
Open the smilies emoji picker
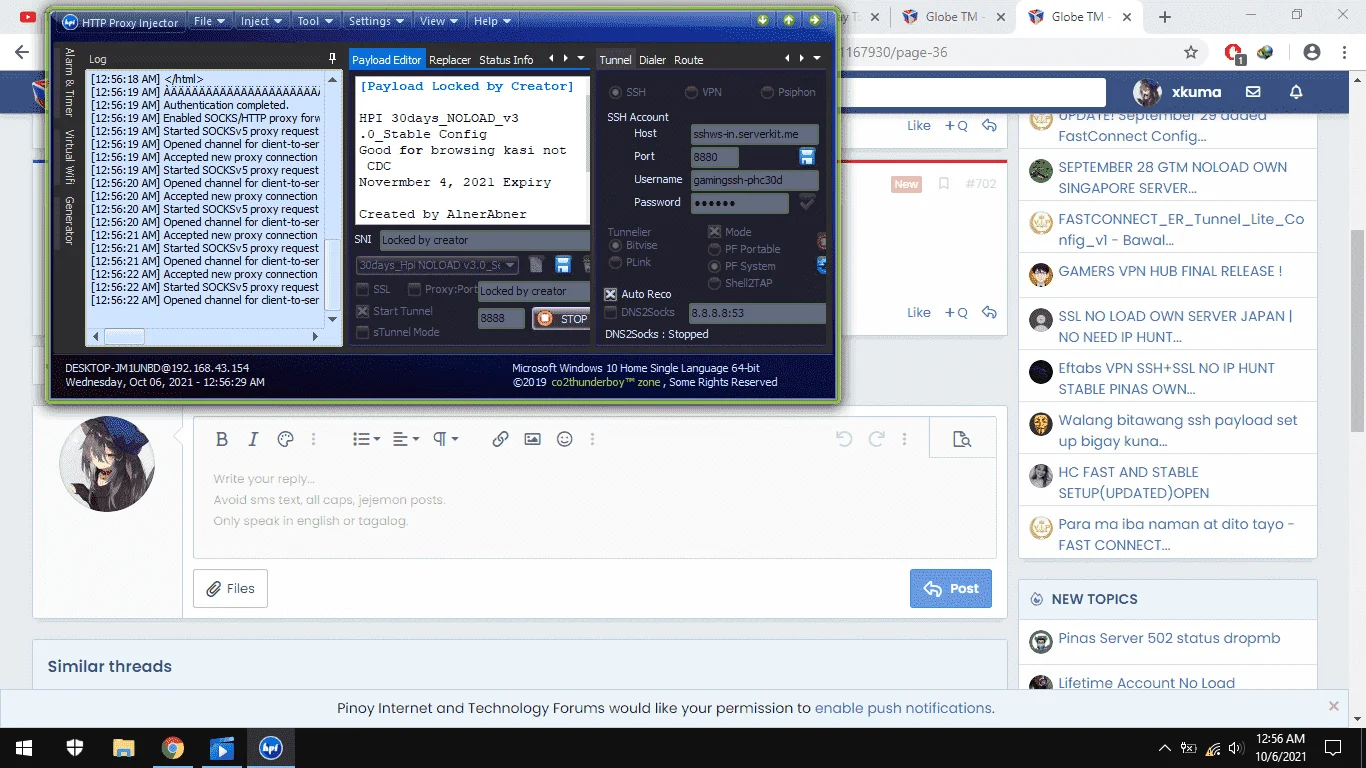point(565,439)
